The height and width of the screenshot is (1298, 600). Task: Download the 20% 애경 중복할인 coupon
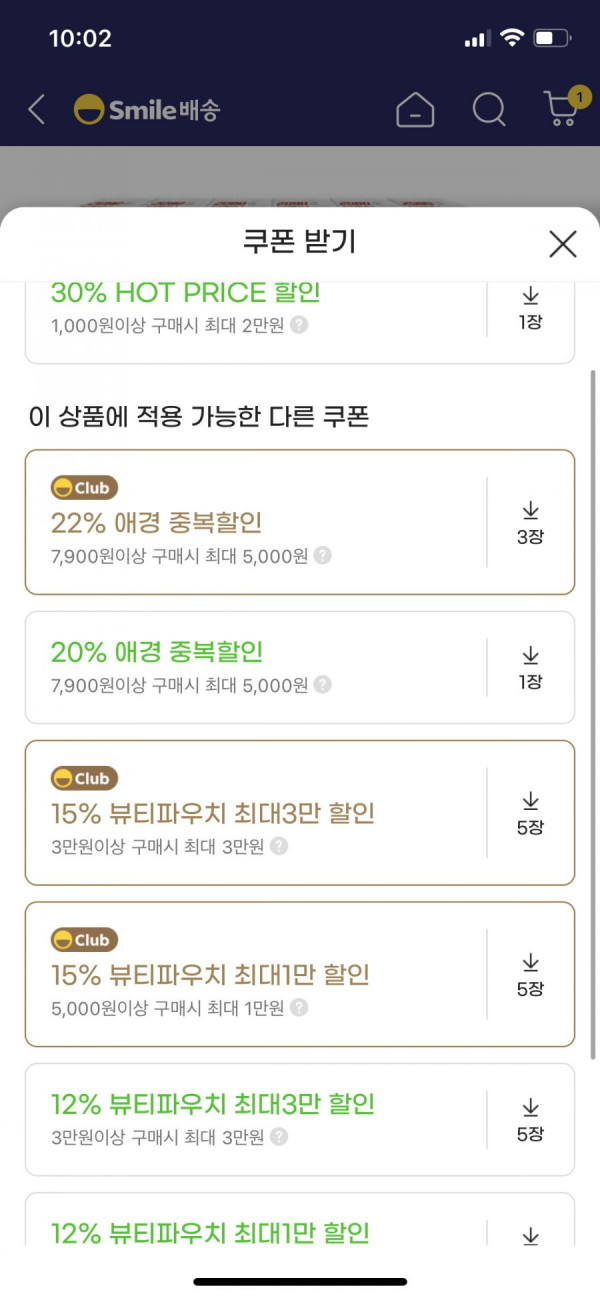click(530, 668)
